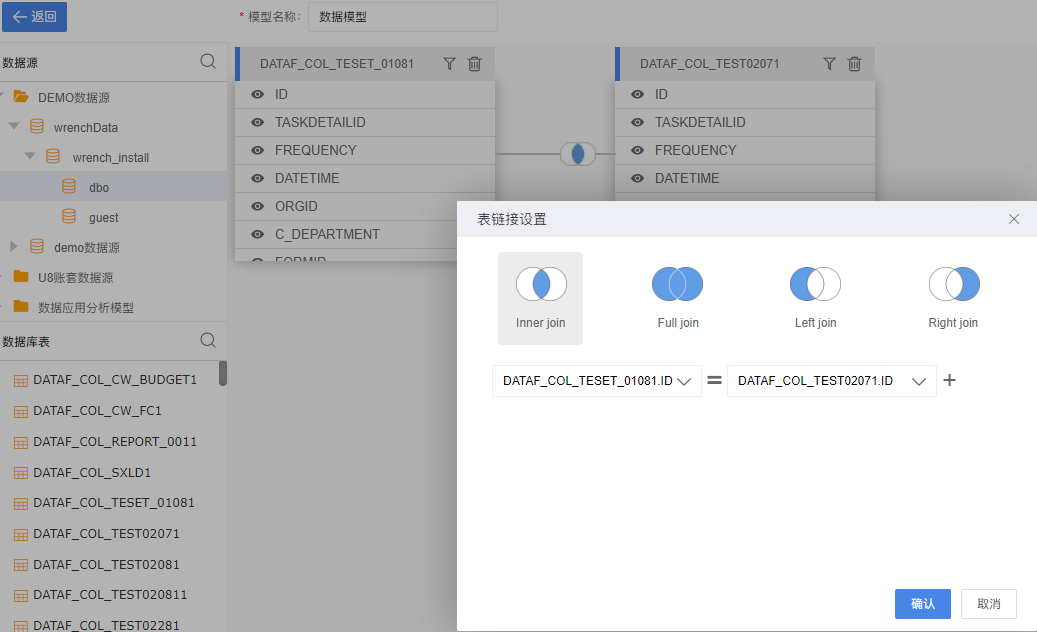Add another join condition with plus

(x=949, y=380)
